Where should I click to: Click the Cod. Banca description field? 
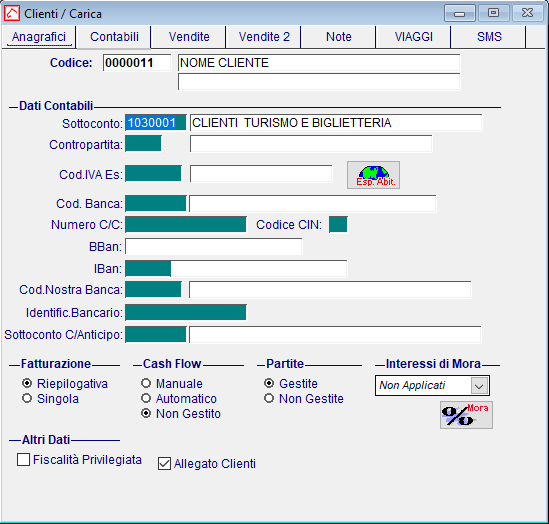click(x=313, y=204)
